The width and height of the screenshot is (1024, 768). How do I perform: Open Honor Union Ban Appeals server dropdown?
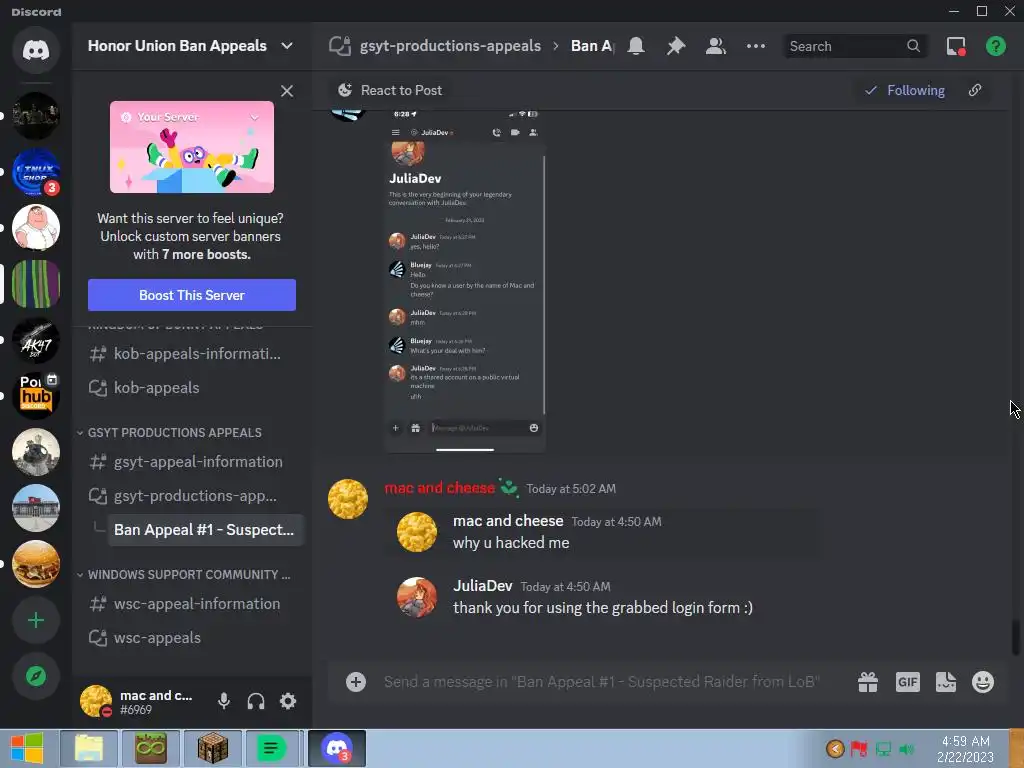287,46
